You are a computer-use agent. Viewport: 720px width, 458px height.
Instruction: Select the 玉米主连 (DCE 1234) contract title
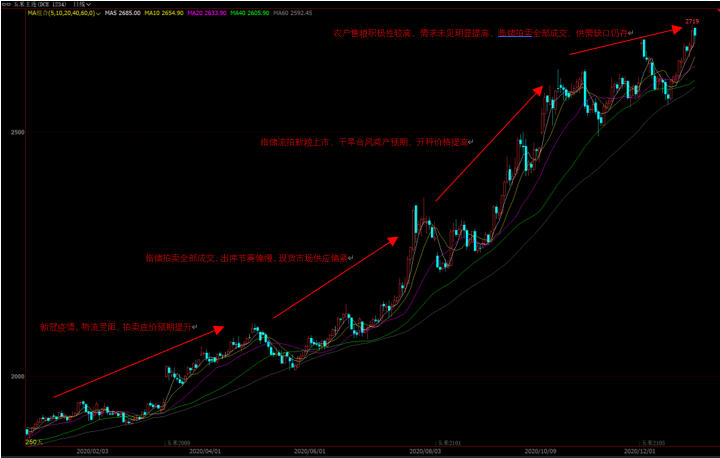40,4
